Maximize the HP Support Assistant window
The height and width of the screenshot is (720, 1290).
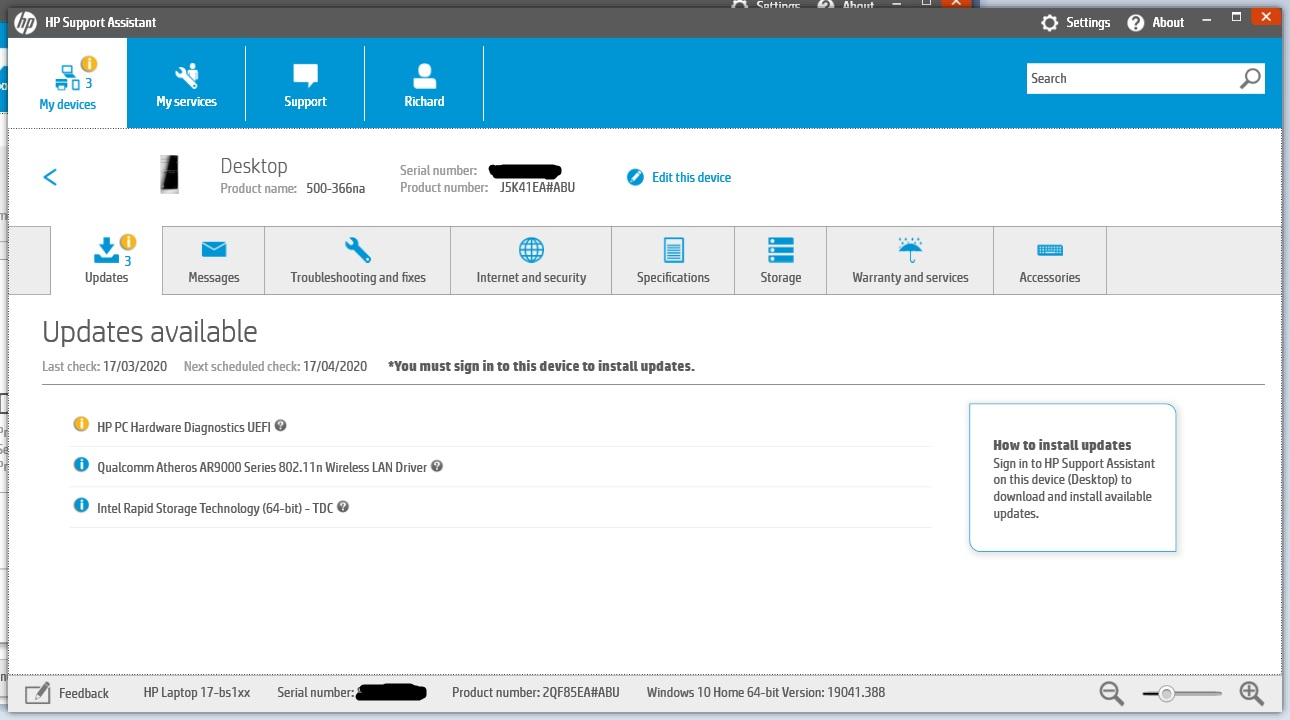coord(1236,17)
